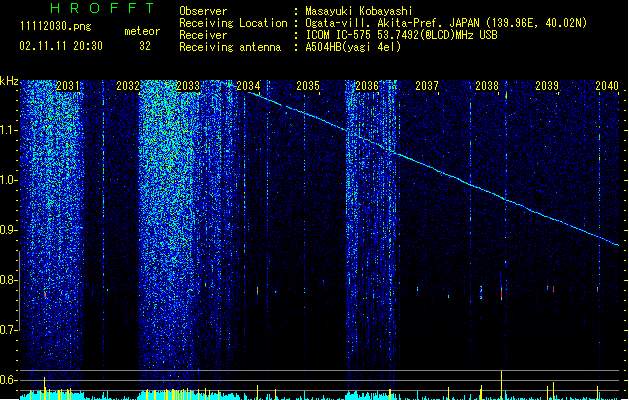Click the Observer label
The image size is (629, 400).
pyautogui.click(x=203, y=11)
